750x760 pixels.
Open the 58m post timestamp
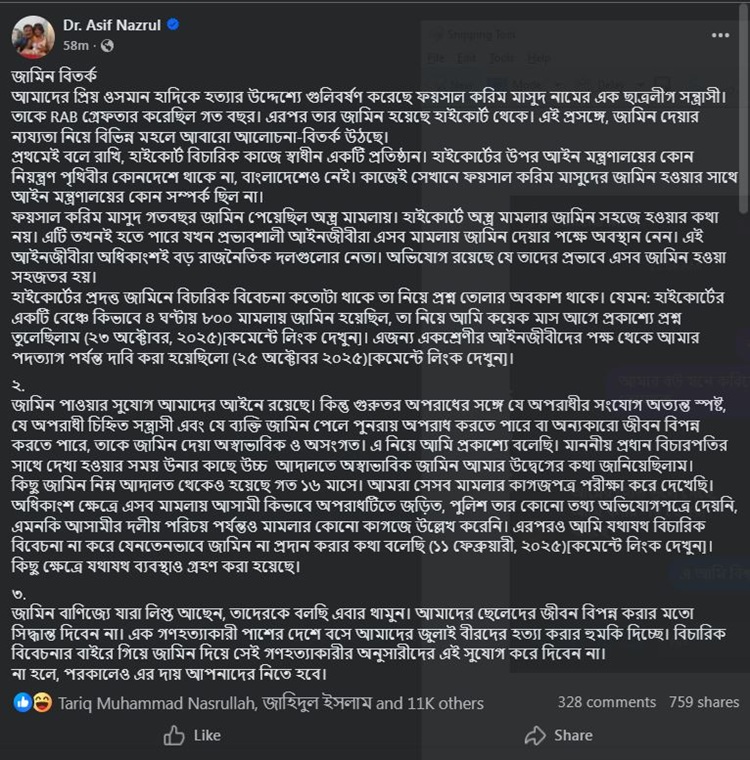pyautogui.click(x=75, y=46)
